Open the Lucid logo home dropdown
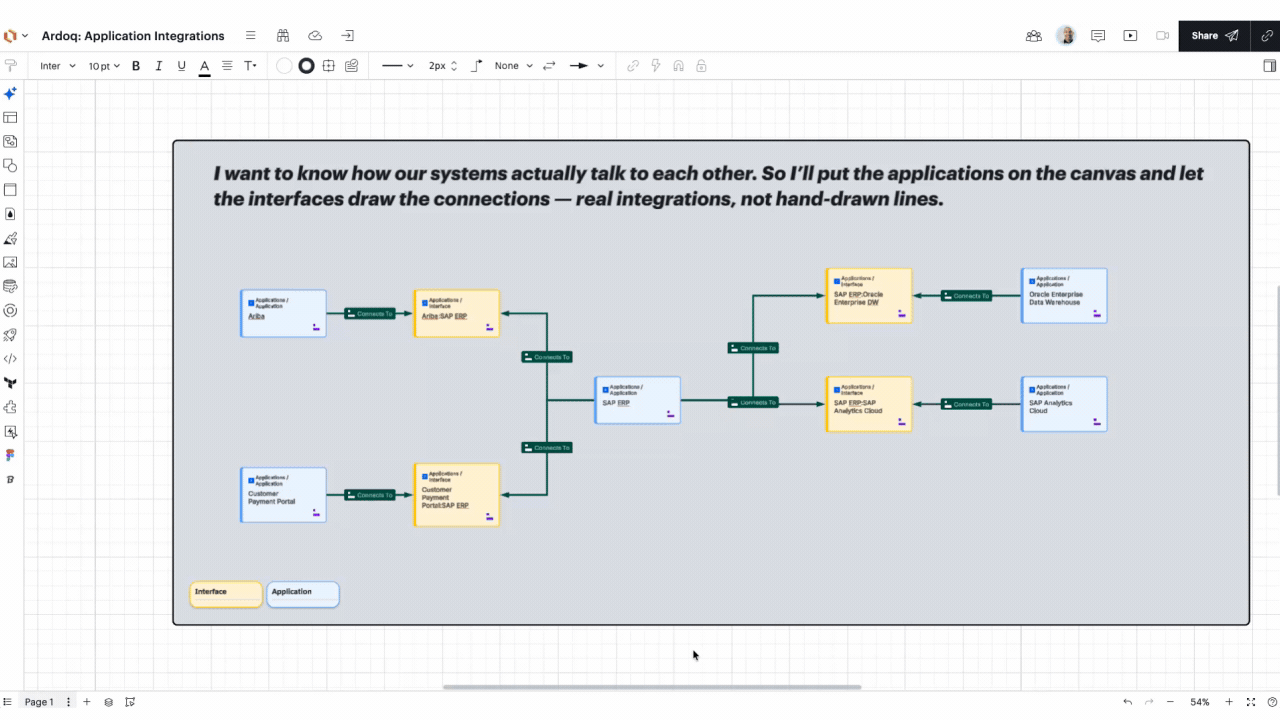This screenshot has height=720, width=1280. click(x=15, y=36)
